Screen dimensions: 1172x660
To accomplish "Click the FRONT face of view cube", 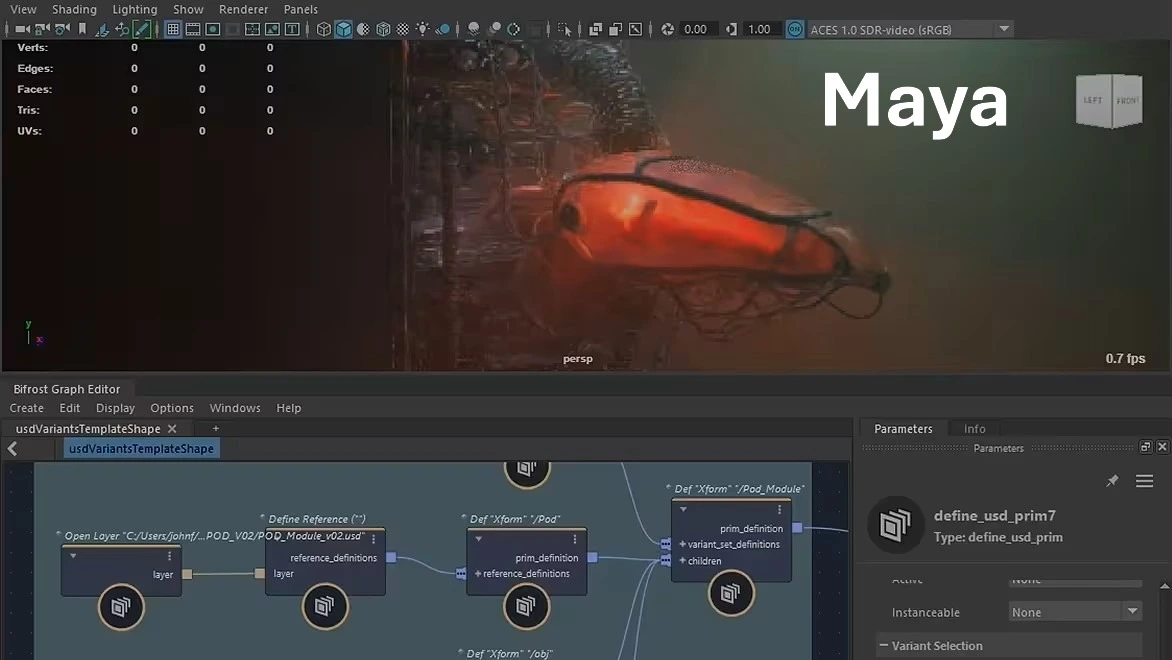I will click(1127, 100).
